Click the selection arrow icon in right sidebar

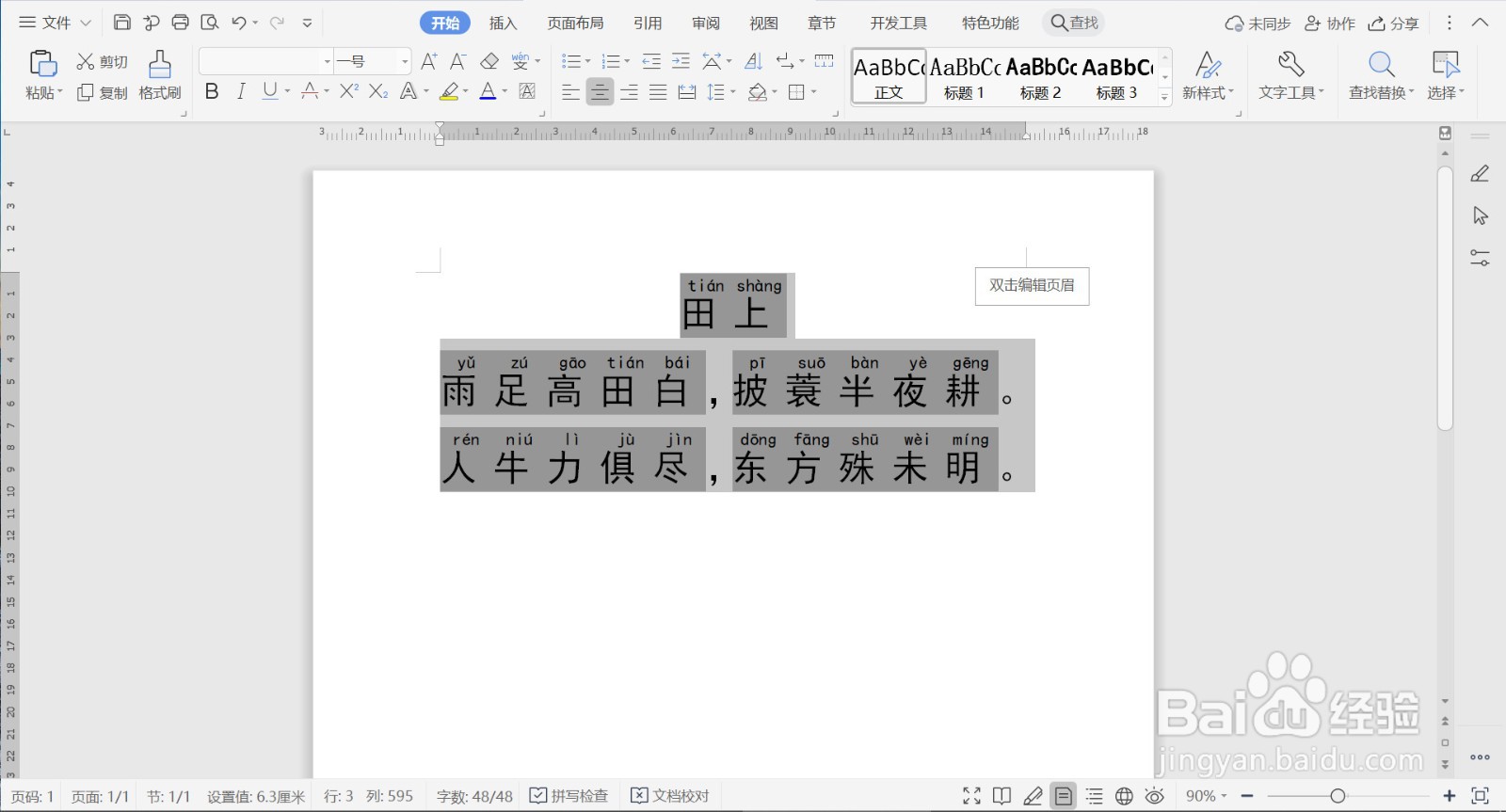pos(1480,215)
